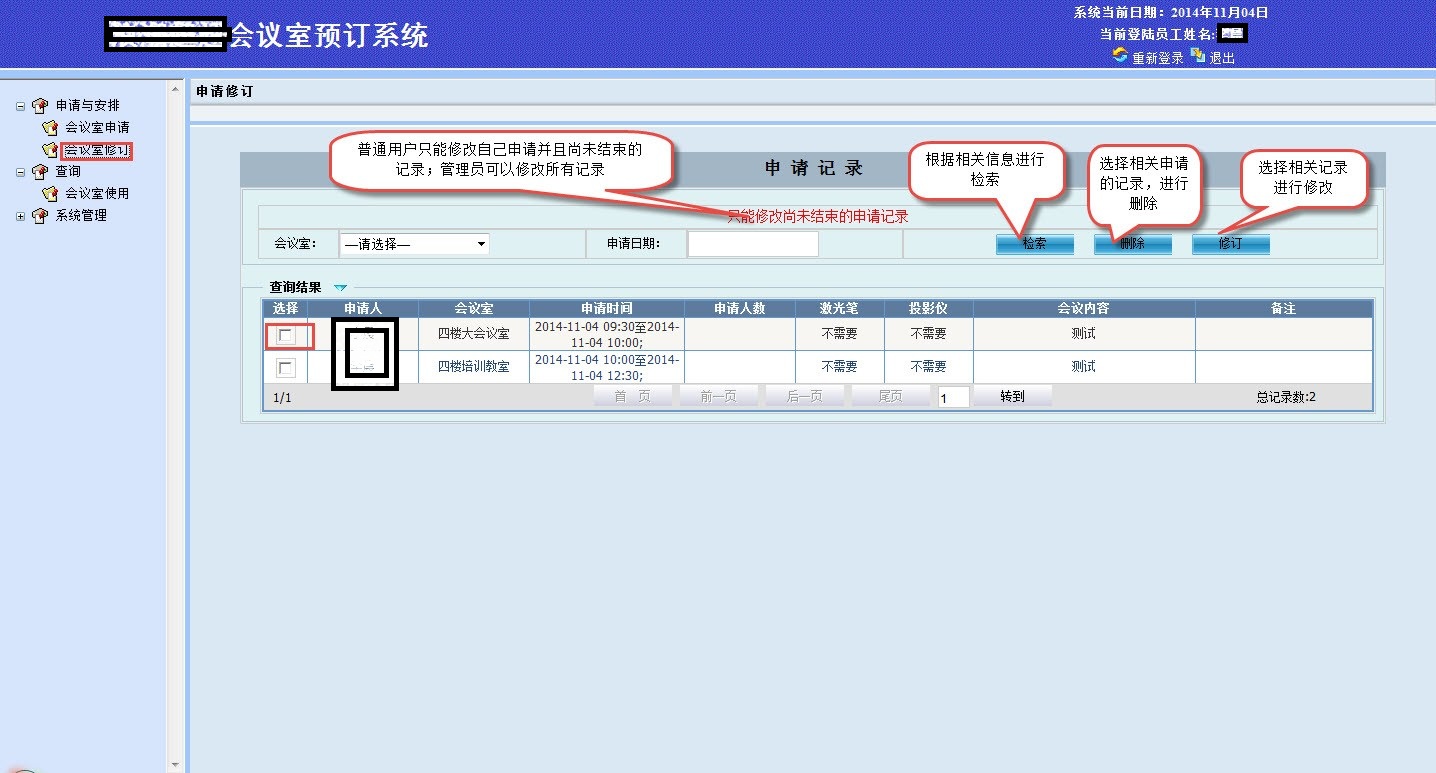Click the 1/1 page indicator

pyautogui.click(x=282, y=398)
